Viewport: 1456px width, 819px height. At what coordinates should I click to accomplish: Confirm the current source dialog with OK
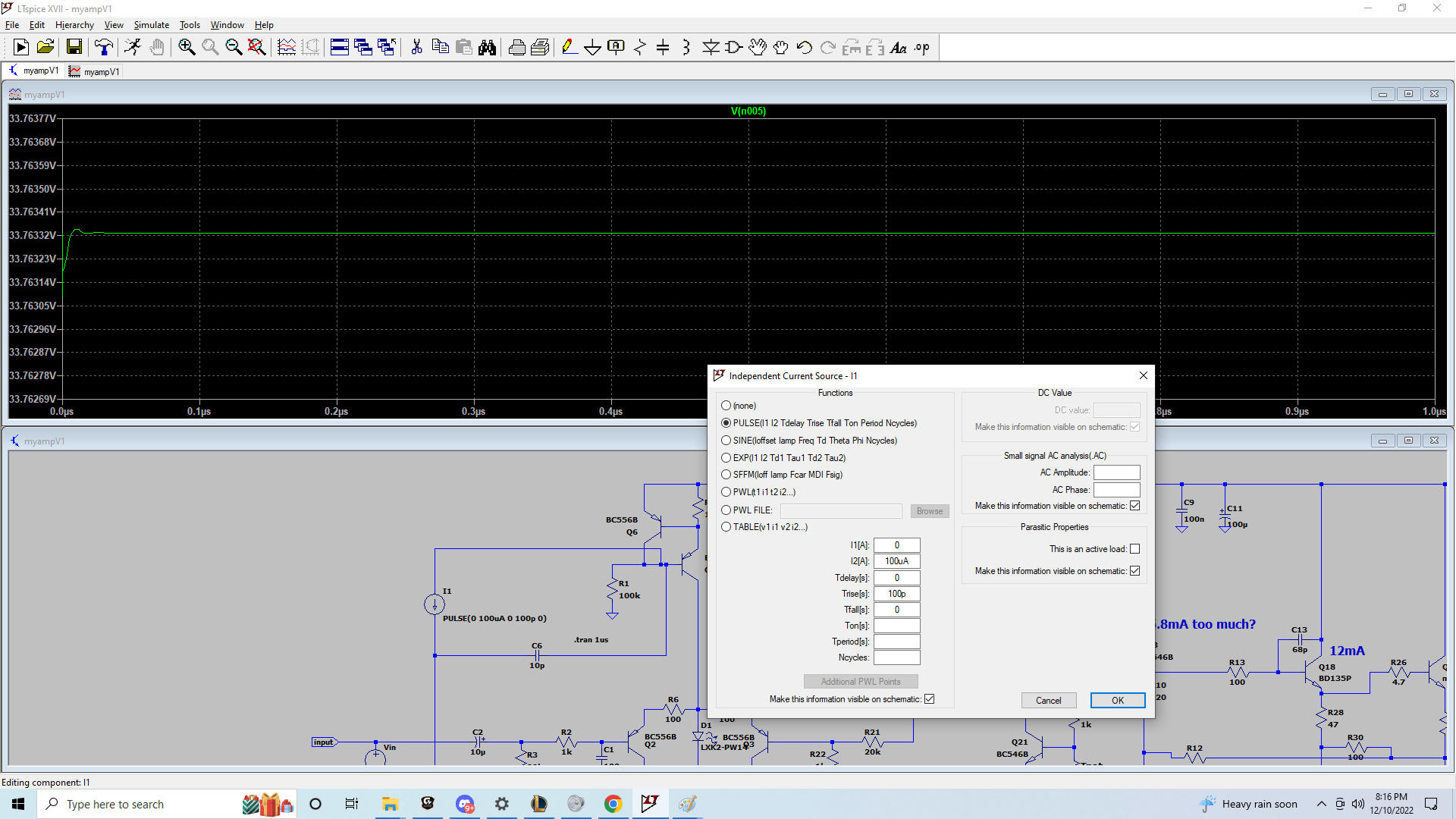(x=1118, y=700)
